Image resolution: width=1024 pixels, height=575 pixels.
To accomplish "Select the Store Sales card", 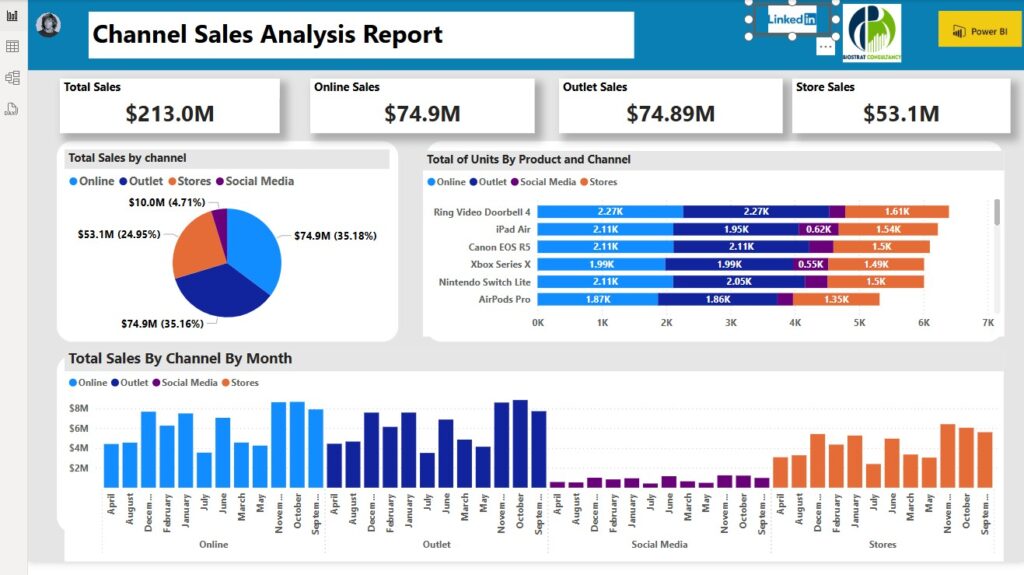I will click(x=901, y=105).
